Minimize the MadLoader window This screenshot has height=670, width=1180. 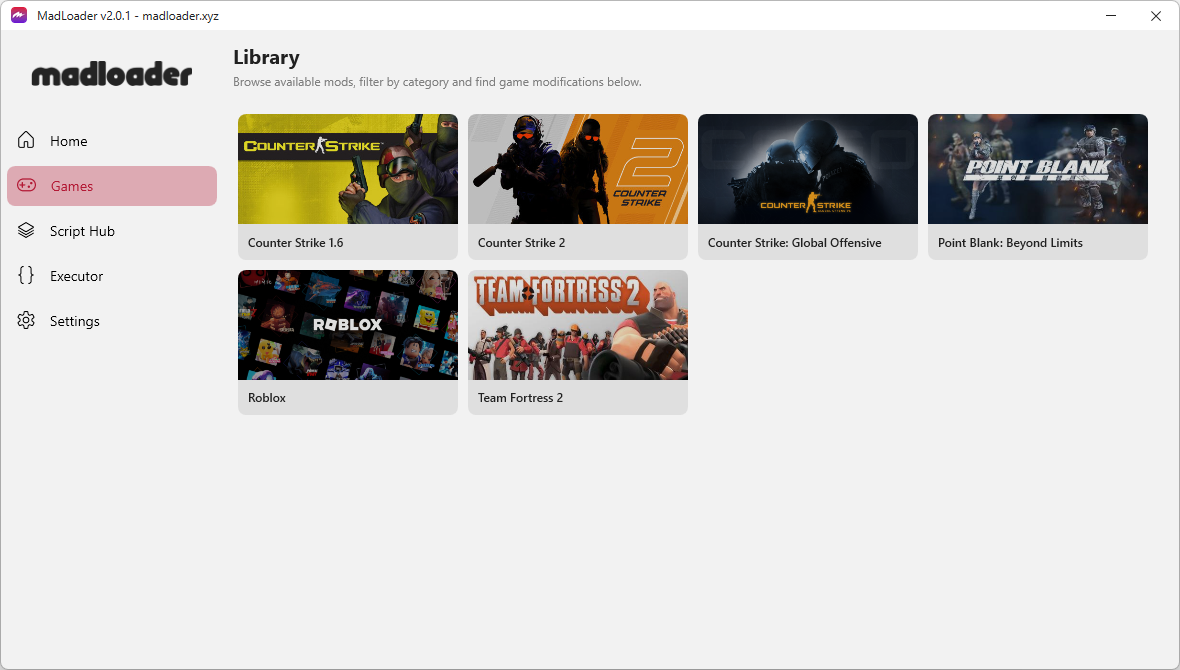coord(1110,15)
